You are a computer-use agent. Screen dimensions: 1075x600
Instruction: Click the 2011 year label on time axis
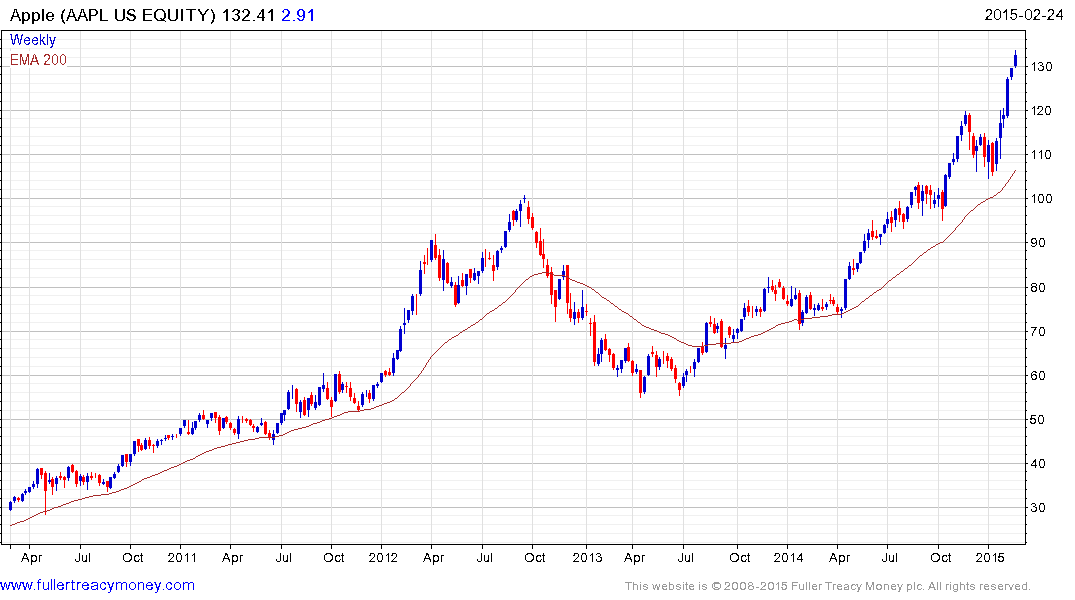[182, 557]
